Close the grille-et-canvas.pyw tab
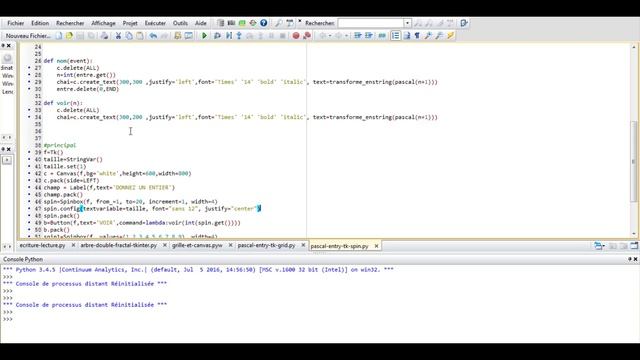Screen dimensions: 640x360 pyautogui.click(x=230, y=245)
